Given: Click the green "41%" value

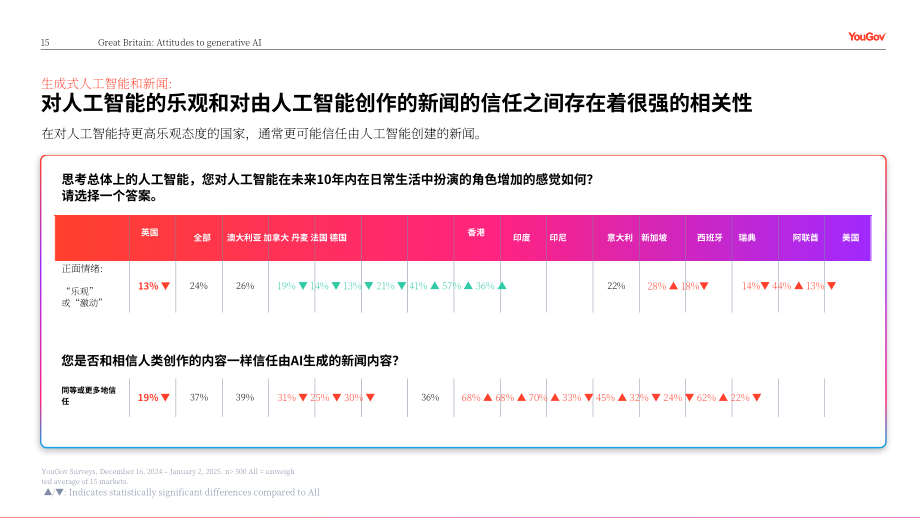Looking at the screenshot, I should 418,286.
